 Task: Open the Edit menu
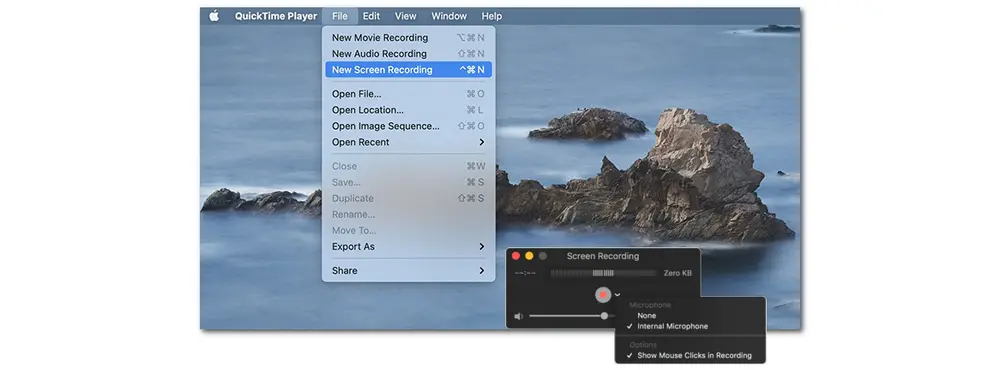tap(371, 16)
